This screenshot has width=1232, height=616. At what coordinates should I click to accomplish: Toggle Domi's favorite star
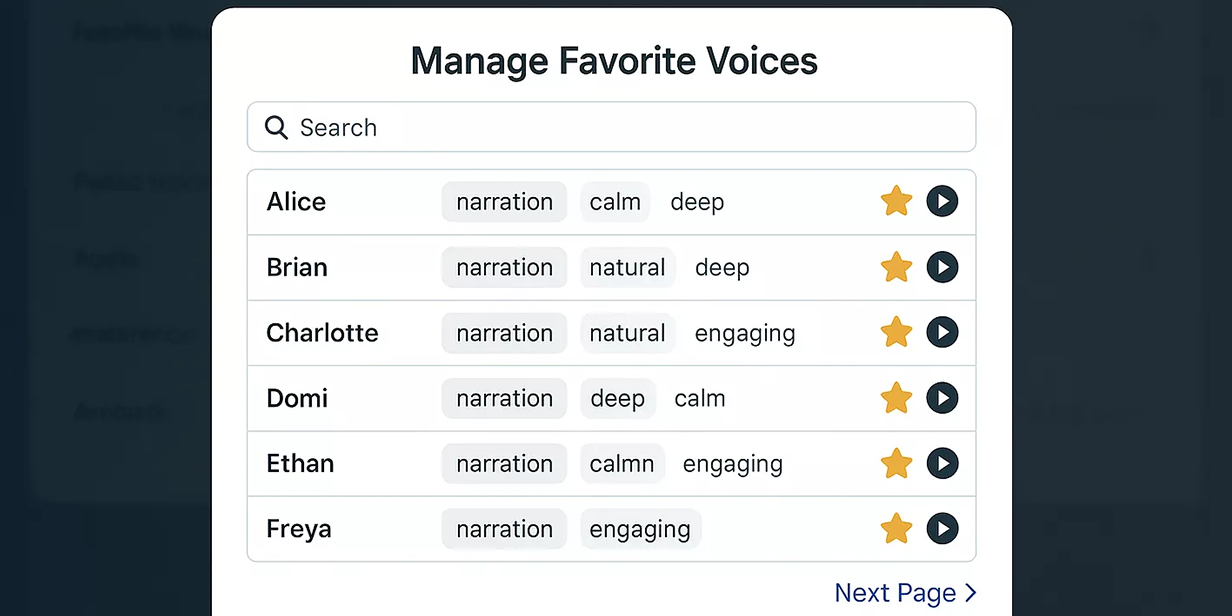pyautogui.click(x=896, y=398)
